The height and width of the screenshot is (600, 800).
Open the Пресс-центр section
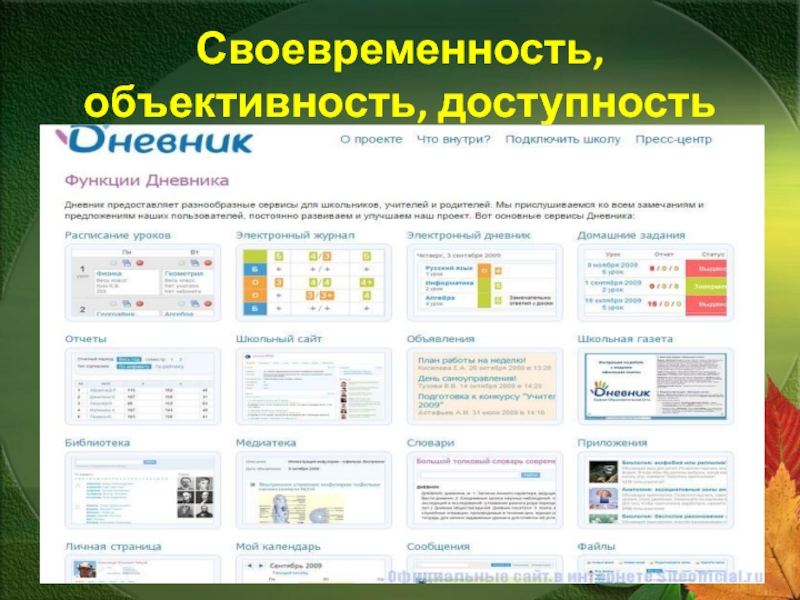pyautogui.click(x=673, y=139)
